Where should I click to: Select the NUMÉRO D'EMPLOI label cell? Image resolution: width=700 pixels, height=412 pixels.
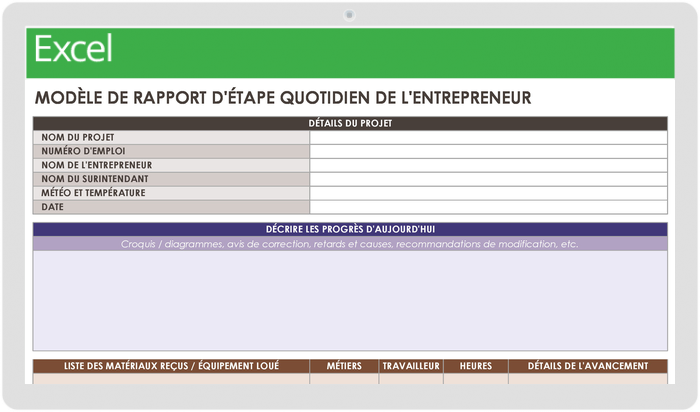point(171,151)
